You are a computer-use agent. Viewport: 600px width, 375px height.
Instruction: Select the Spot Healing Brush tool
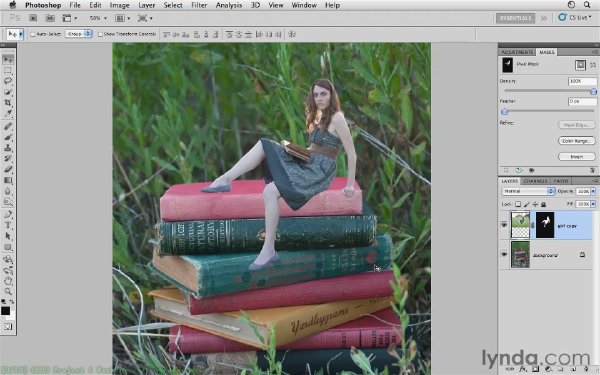[x=8, y=126]
